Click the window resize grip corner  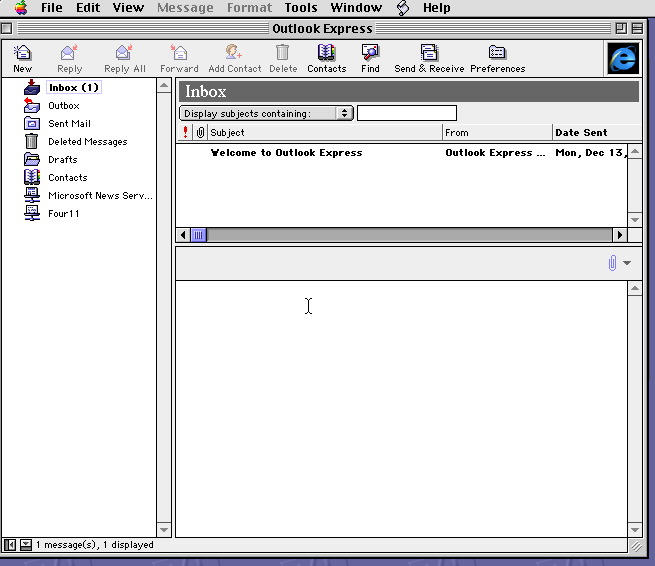(x=636, y=546)
